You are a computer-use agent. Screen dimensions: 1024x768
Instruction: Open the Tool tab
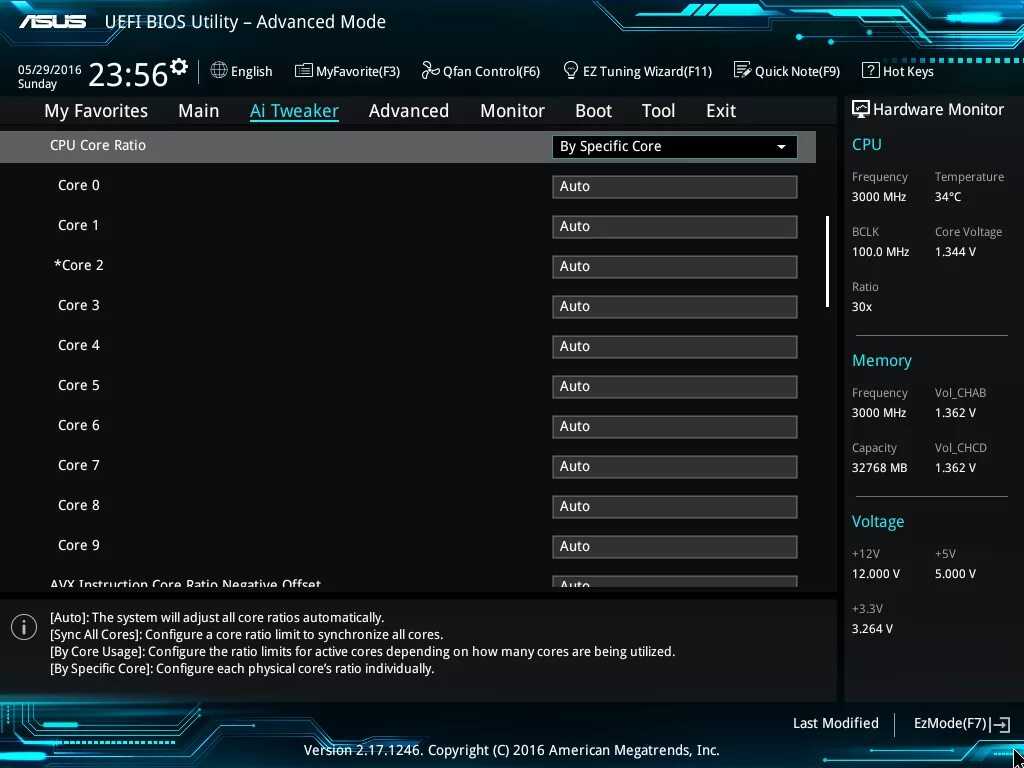pos(658,110)
